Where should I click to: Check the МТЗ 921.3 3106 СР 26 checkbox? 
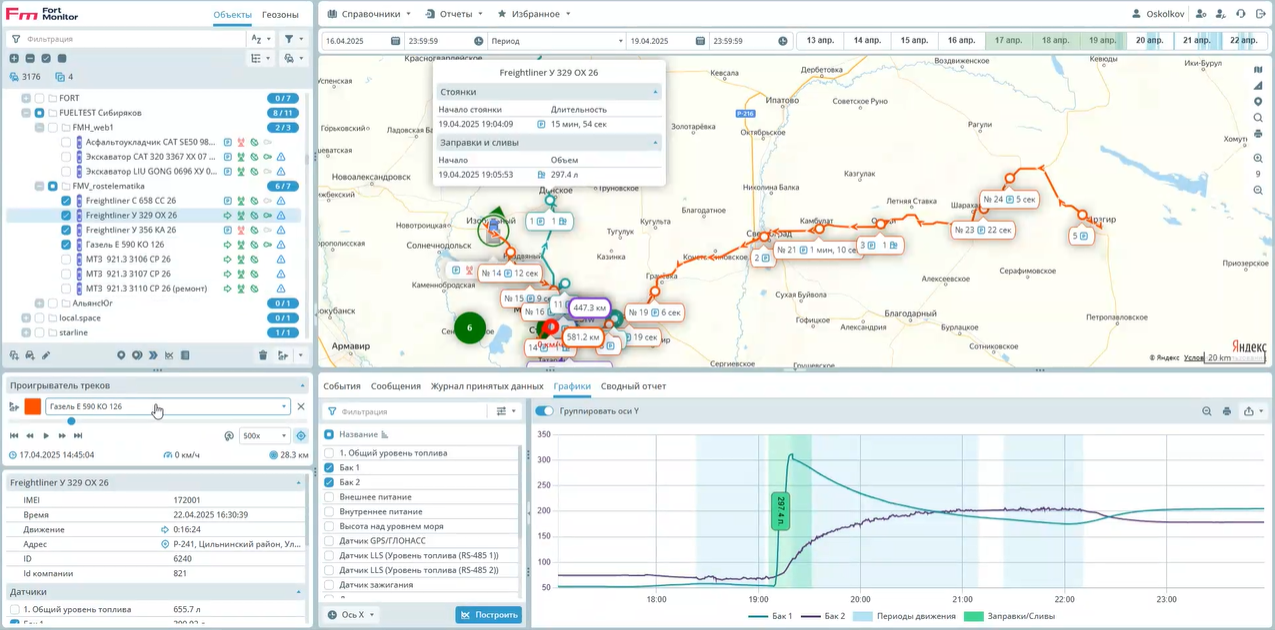[66, 259]
